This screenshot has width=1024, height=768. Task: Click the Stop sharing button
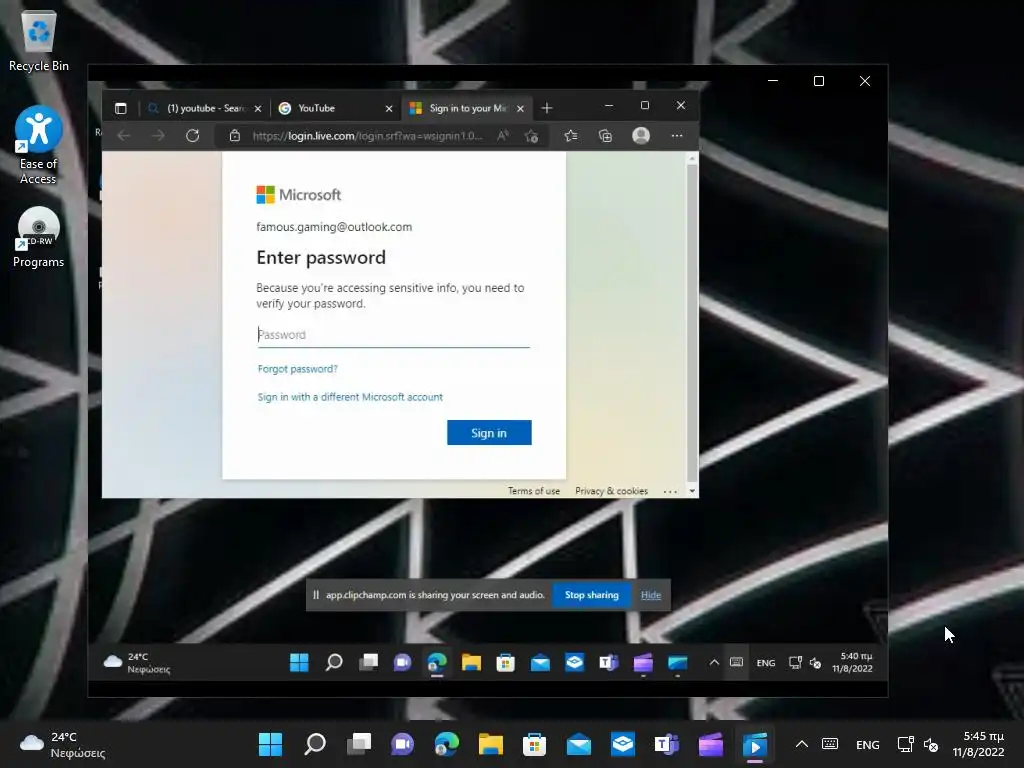pos(592,595)
